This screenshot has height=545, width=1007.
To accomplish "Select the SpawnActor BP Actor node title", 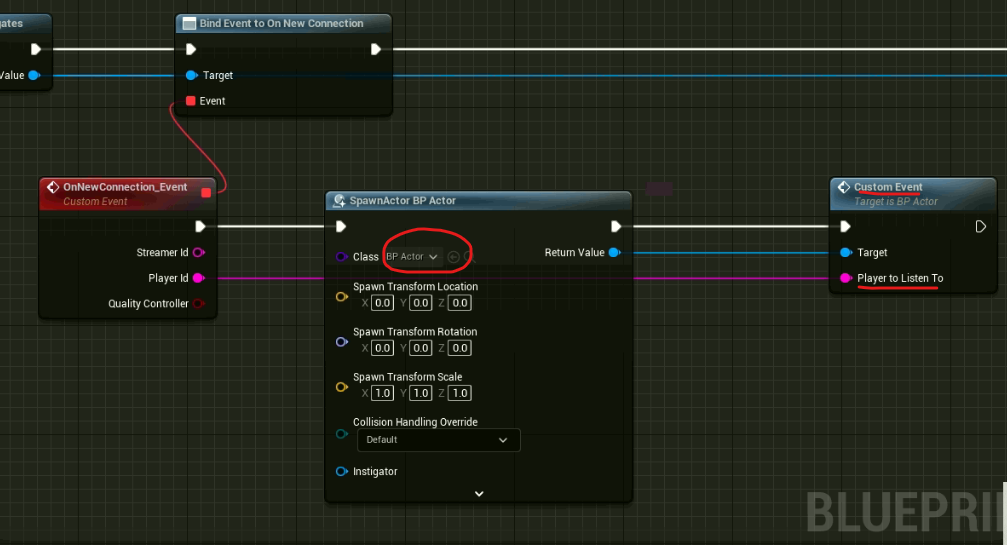I will [403, 201].
